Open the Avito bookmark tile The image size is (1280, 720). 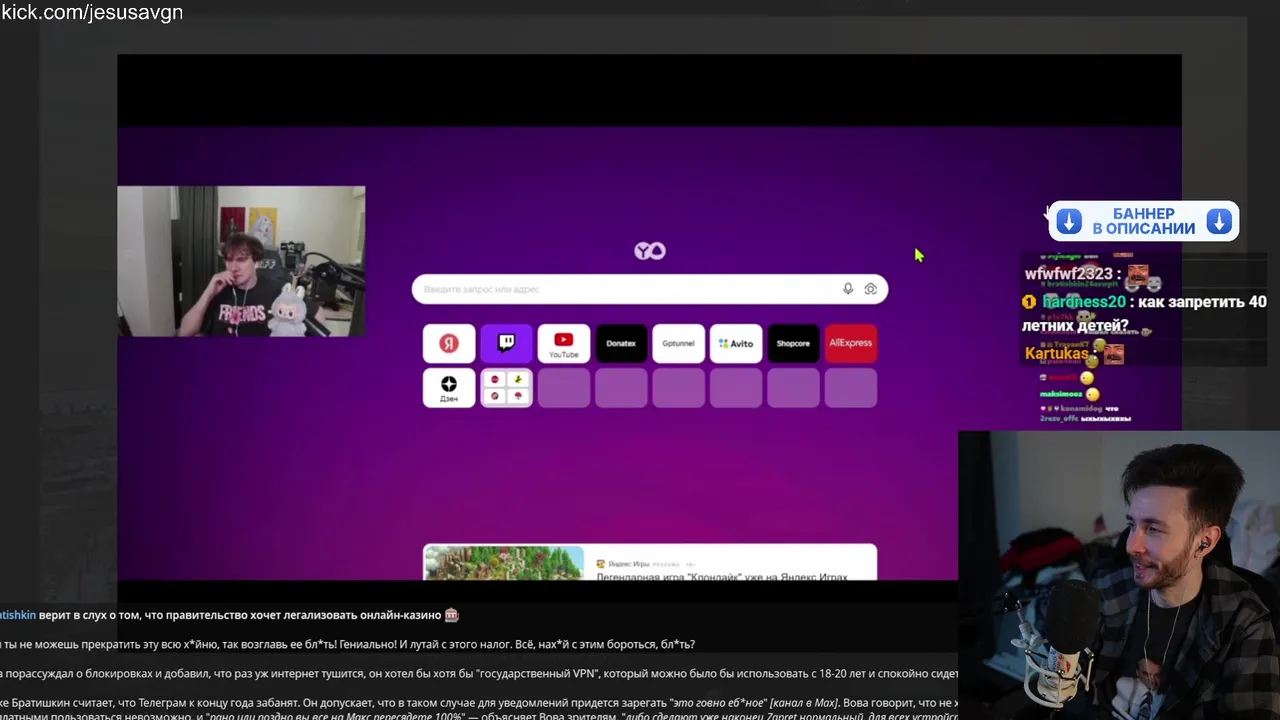pyautogui.click(x=736, y=343)
